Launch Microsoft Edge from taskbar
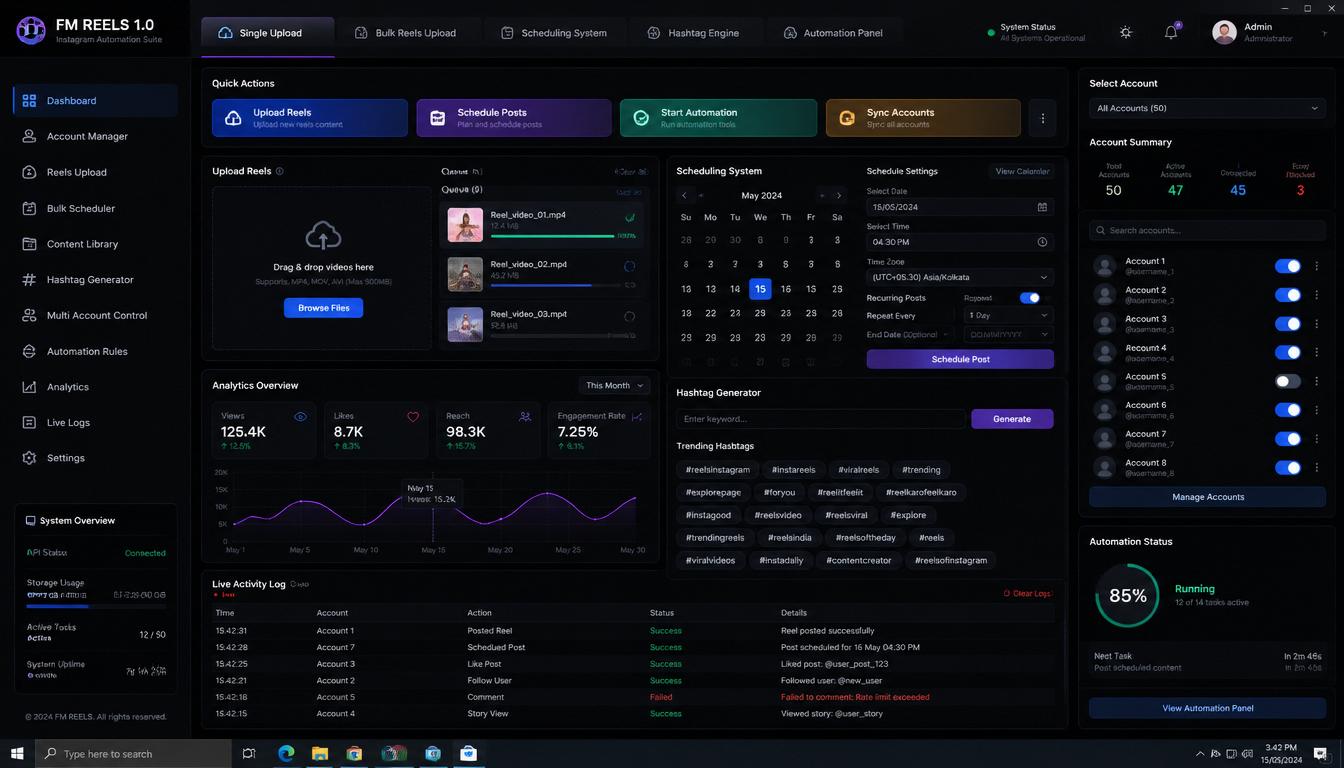This screenshot has height=768, width=1344. [286, 753]
